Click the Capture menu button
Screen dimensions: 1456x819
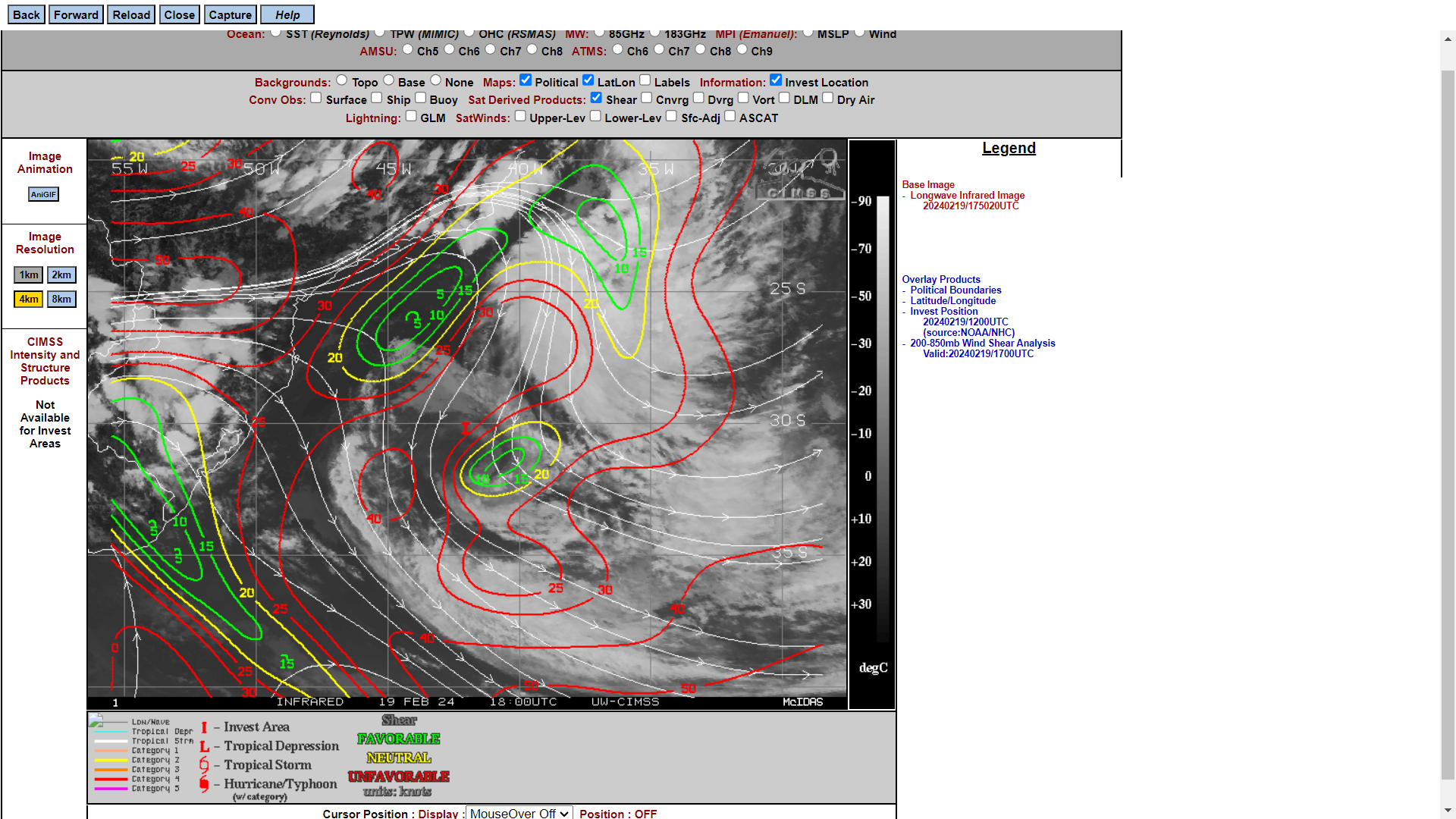pyautogui.click(x=230, y=14)
